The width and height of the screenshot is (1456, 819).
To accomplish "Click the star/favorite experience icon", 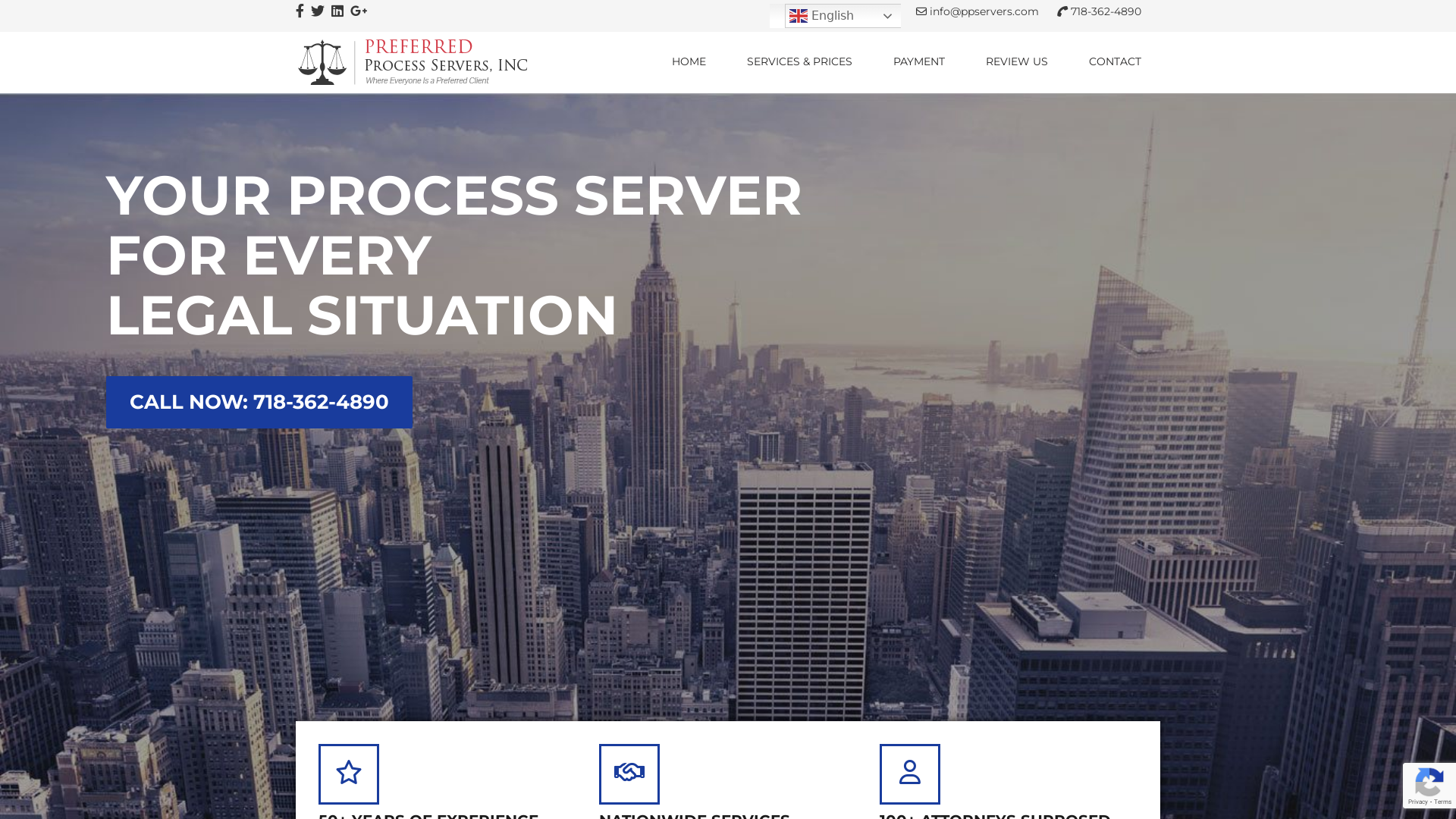I will [x=348, y=773].
